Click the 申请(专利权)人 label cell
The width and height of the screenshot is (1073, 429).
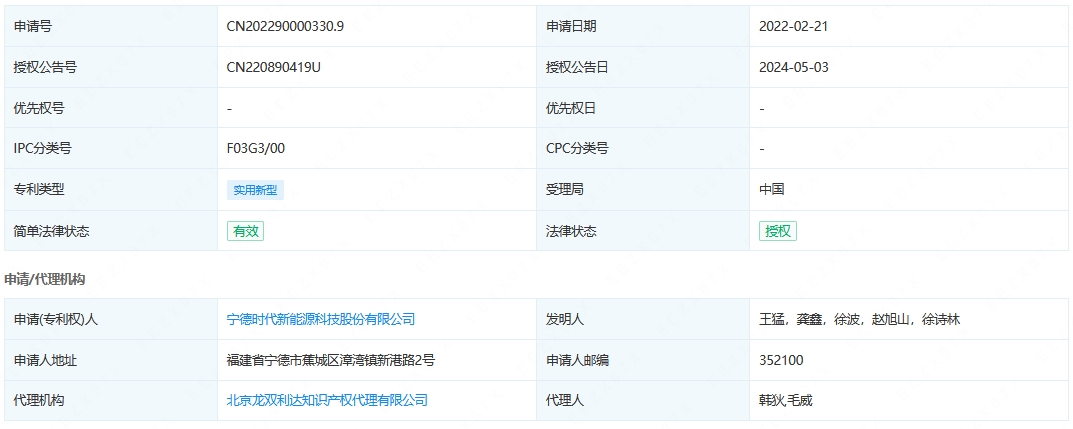[x=111, y=319]
